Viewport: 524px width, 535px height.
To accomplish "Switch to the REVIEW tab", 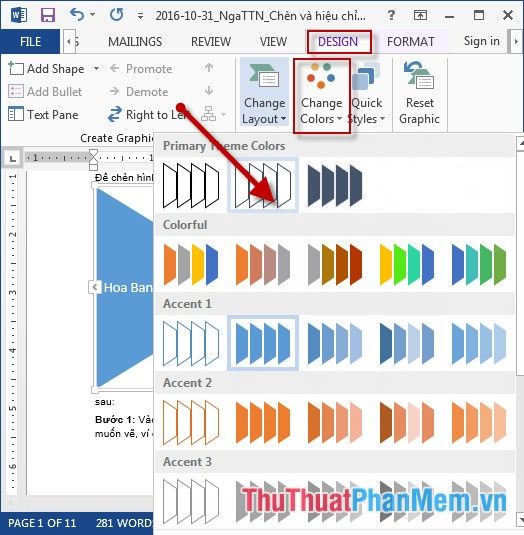I will click(x=211, y=42).
